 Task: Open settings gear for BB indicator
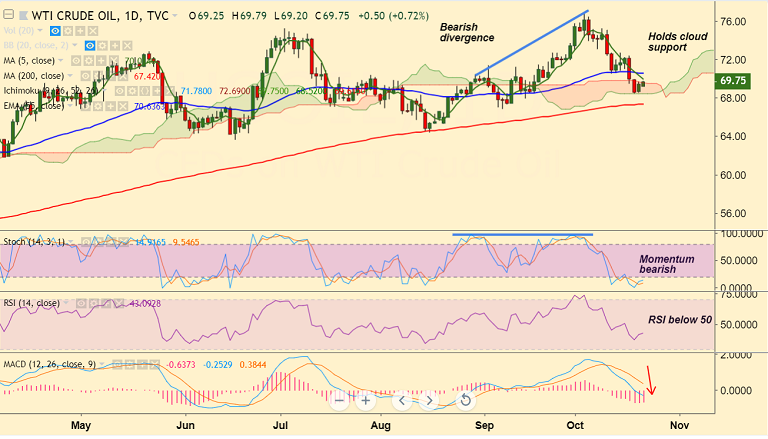[x=102, y=46]
